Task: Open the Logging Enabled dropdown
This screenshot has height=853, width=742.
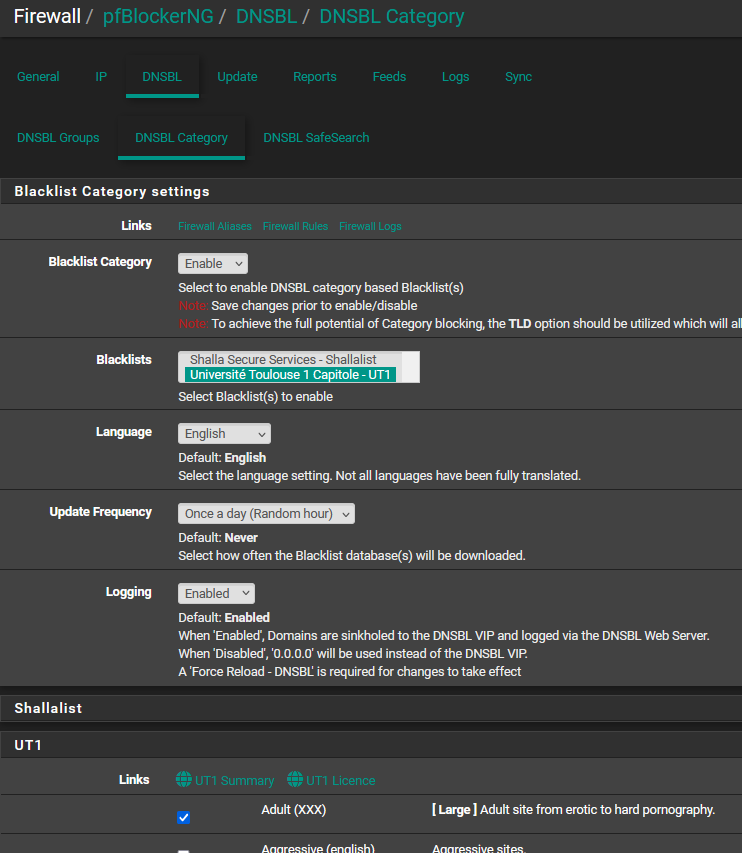Action: click(216, 593)
